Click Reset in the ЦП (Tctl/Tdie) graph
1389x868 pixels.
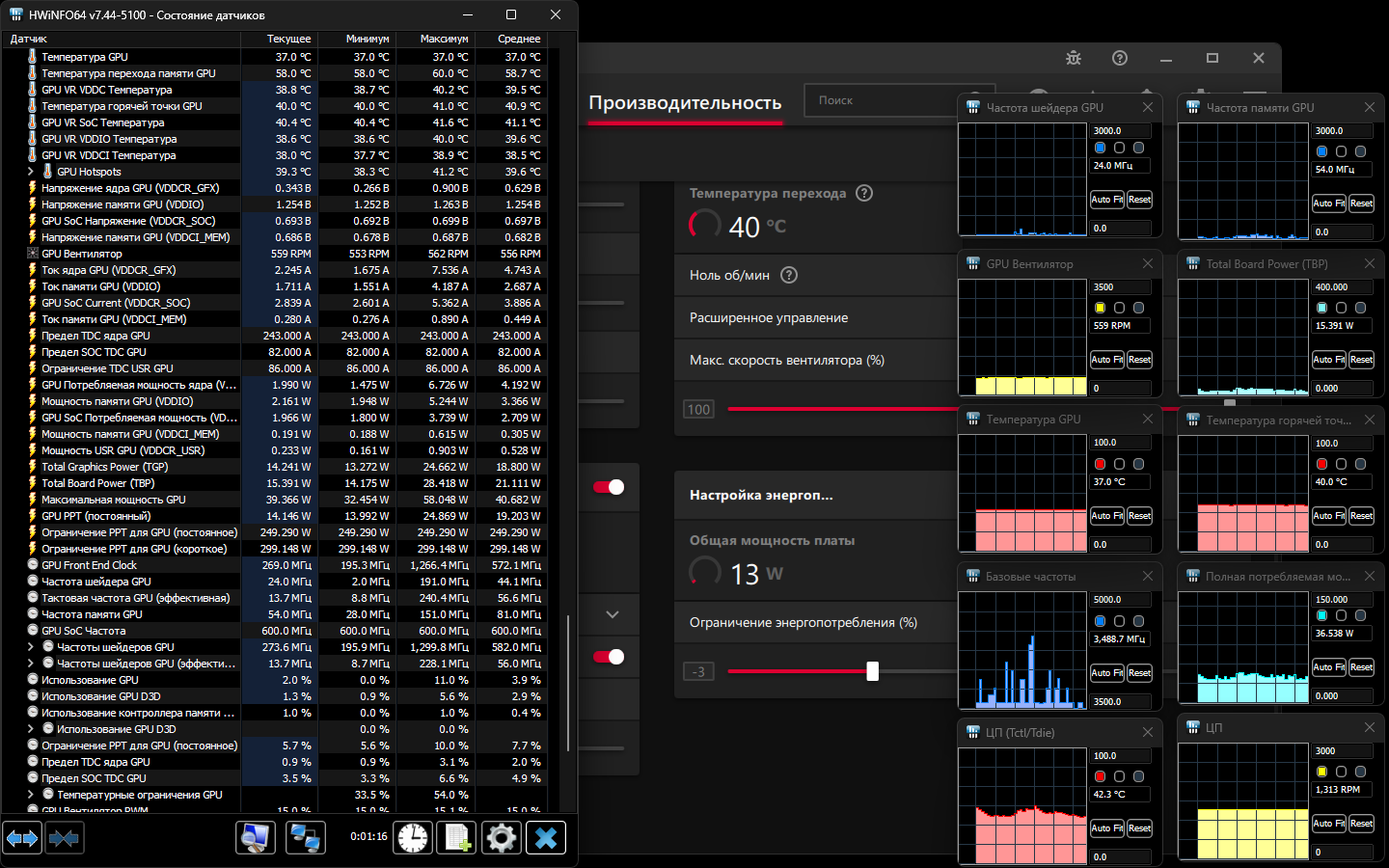1139,828
